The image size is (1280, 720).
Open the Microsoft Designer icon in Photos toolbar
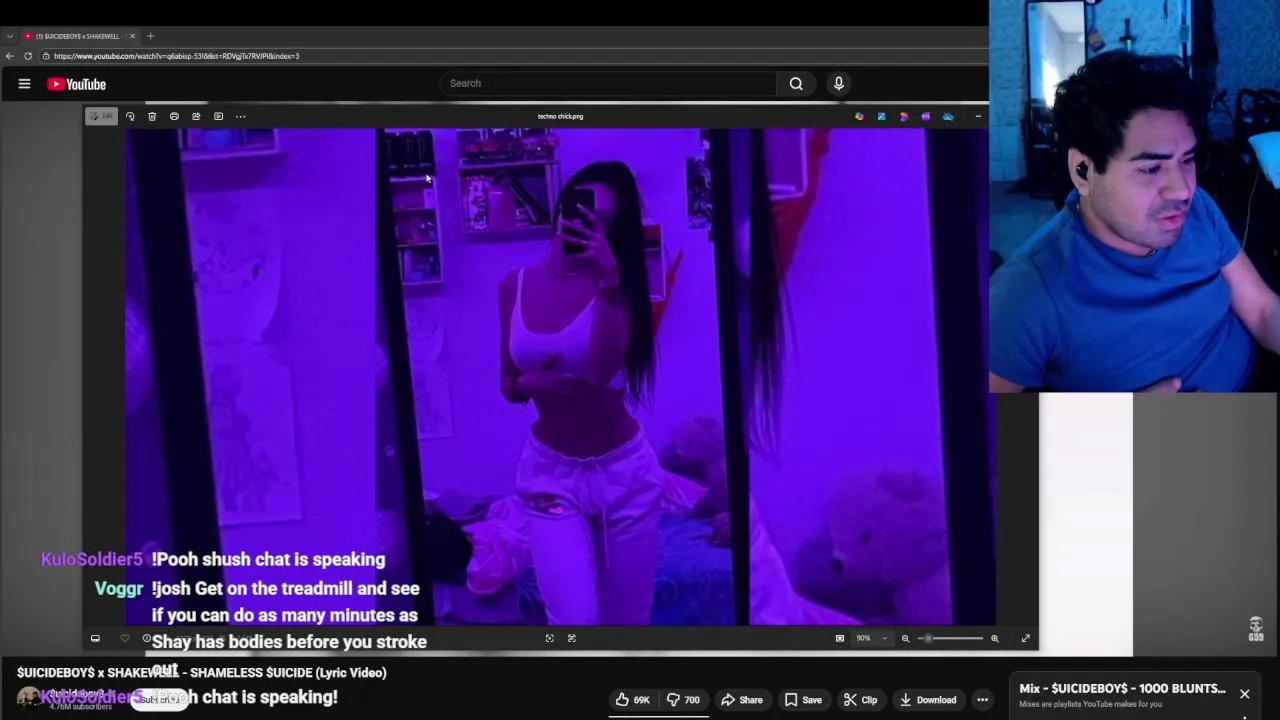[859, 117]
